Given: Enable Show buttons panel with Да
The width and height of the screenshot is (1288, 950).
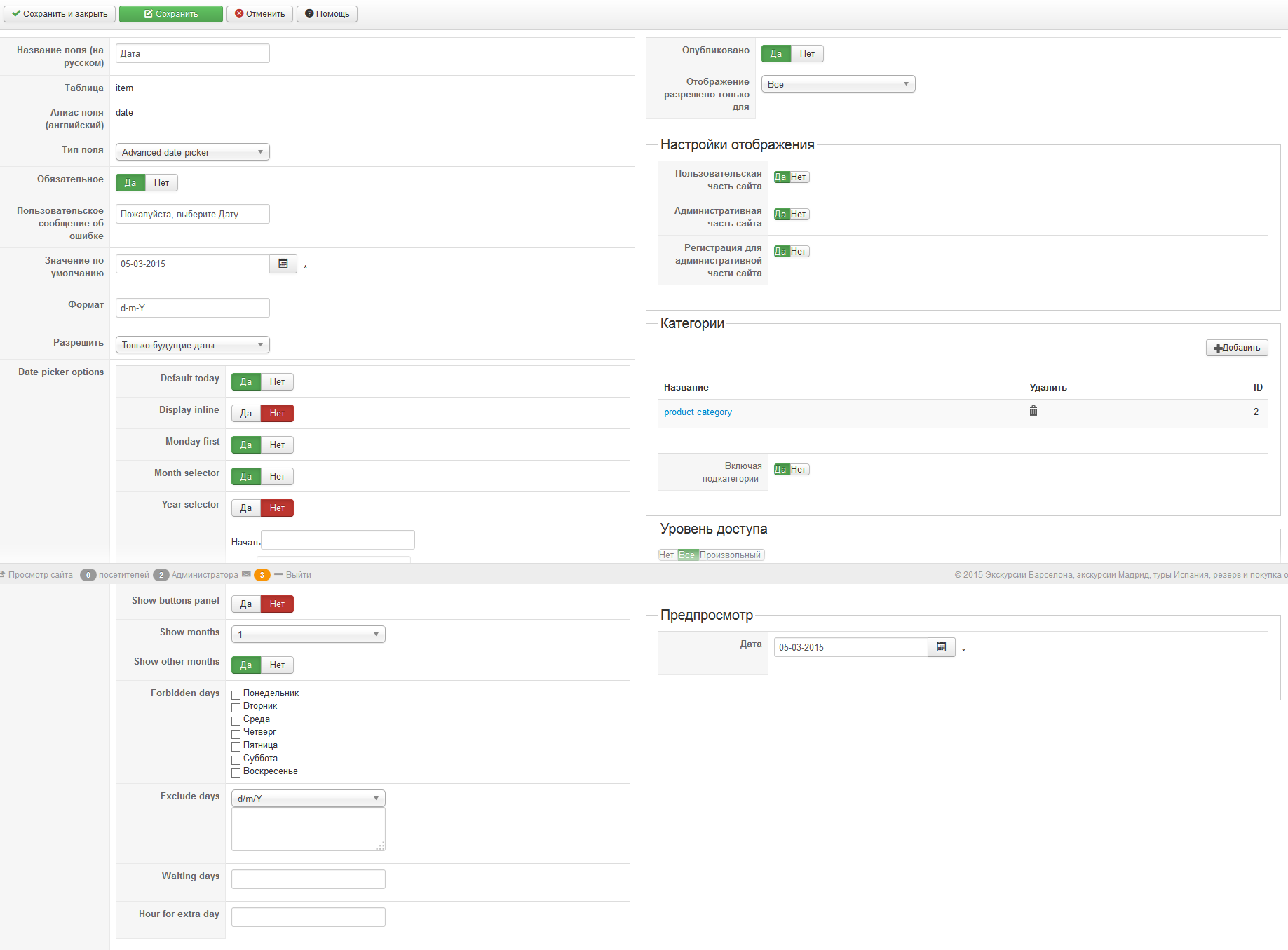Looking at the screenshot, I should click(246, 604).
